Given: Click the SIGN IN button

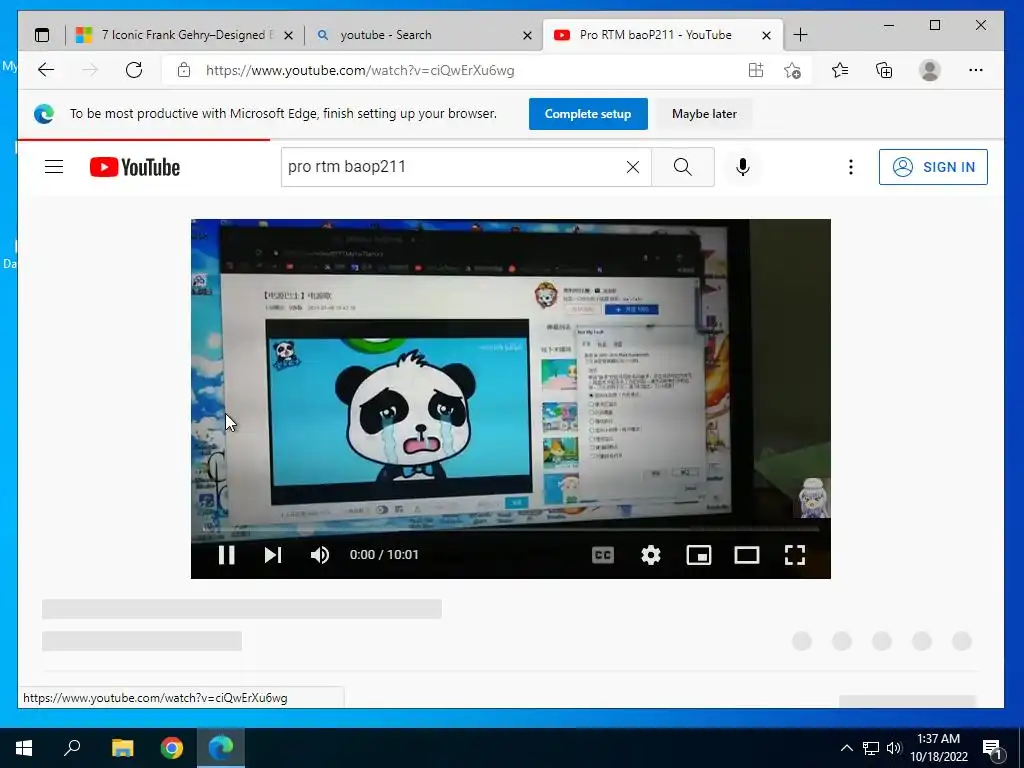Looking at the screenshot, I should [x=933, y=167].
